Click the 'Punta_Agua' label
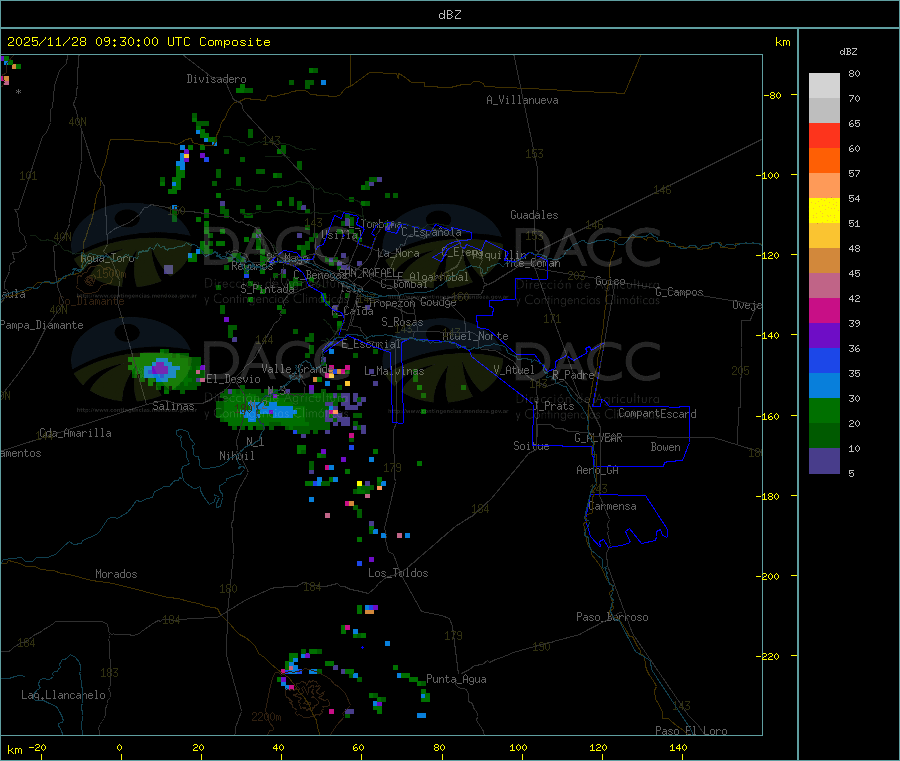This screenshot has height=761, width=900. [456, 679]
